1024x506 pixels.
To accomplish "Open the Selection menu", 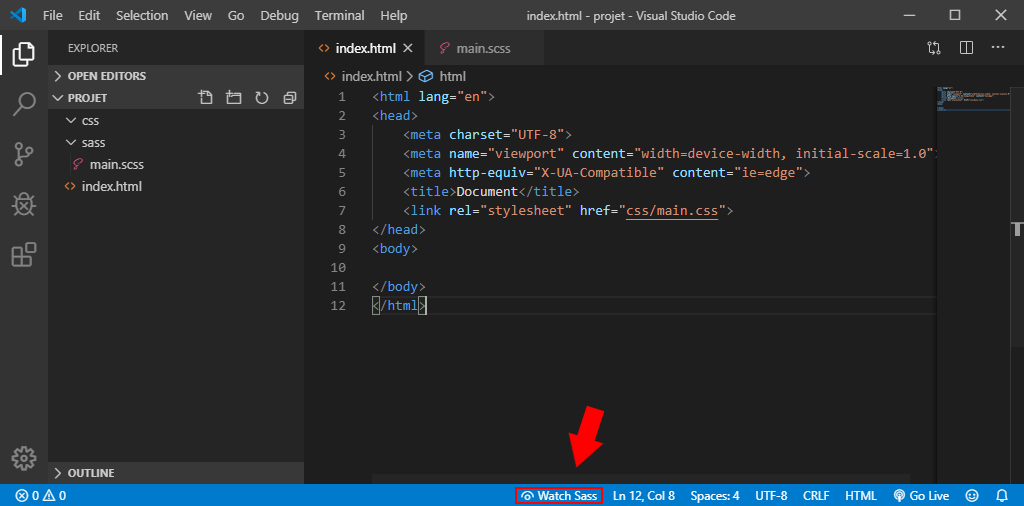I will 142,15.
